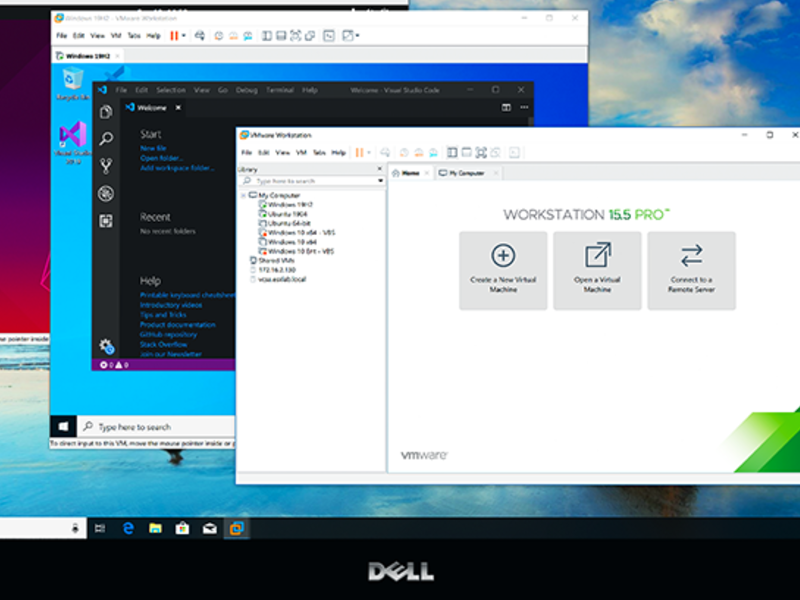Screen dimensions: 800x600
Task: Toggle library view in Windows 19H2 window toolbar
Action: [x=266, y=36]
